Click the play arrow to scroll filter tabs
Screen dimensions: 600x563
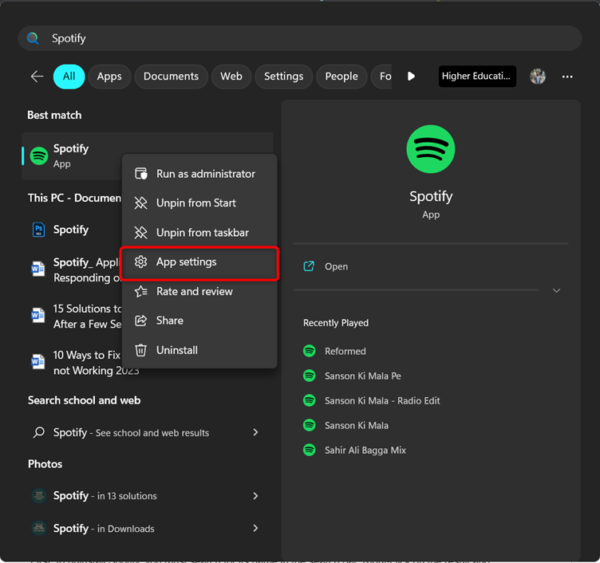click(411, 76)
